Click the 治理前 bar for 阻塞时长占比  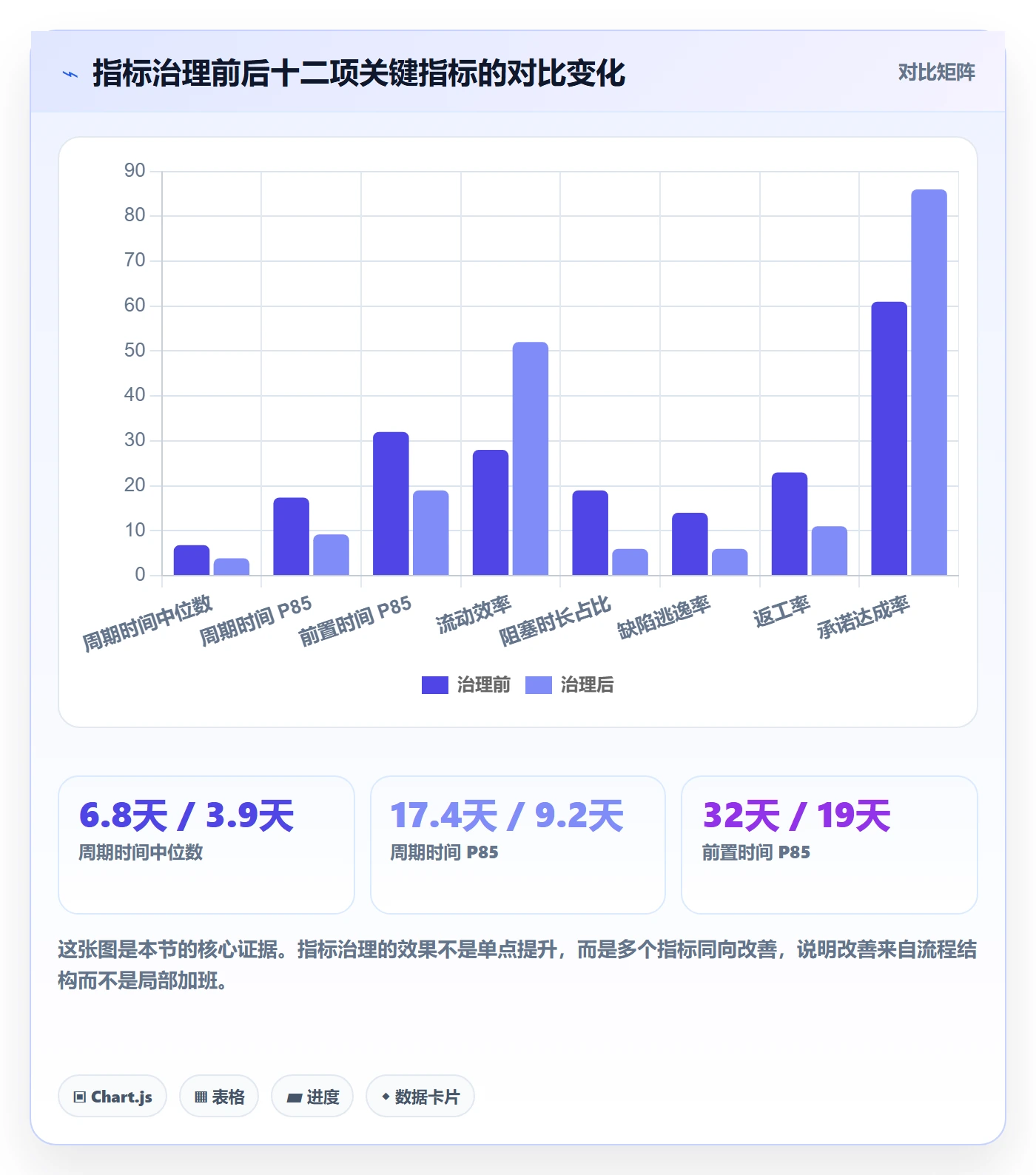coord(591,533)
